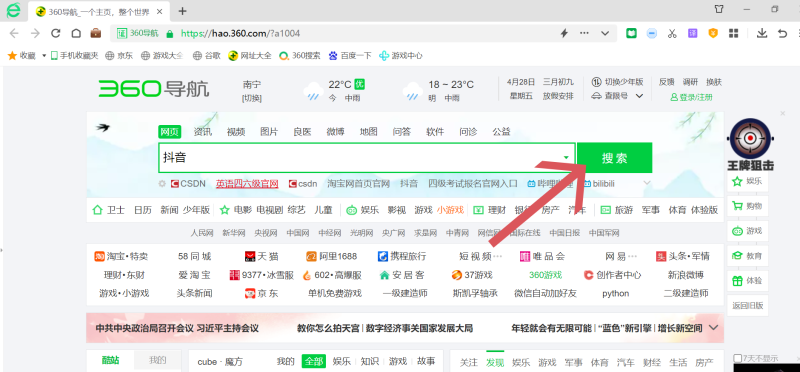
Task: Expand the hot search words chevron
Action: point(647,183)
